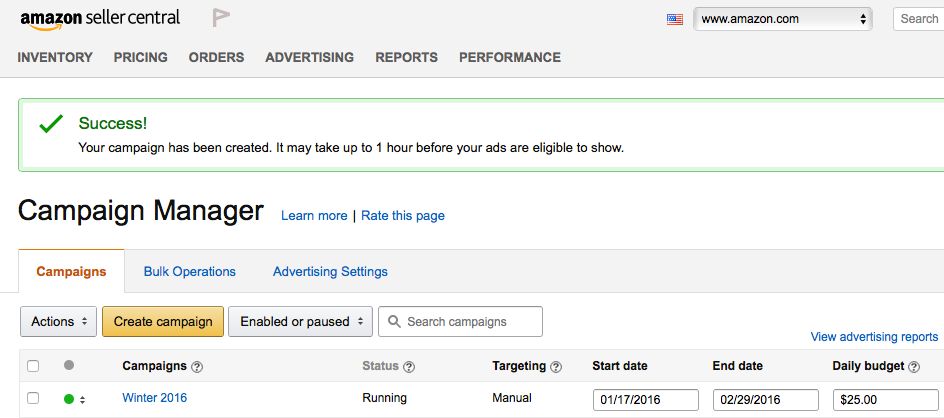Click the help icon beside Daily budget
The width and height of the screenshot is (944, 418).
point(914,366)
